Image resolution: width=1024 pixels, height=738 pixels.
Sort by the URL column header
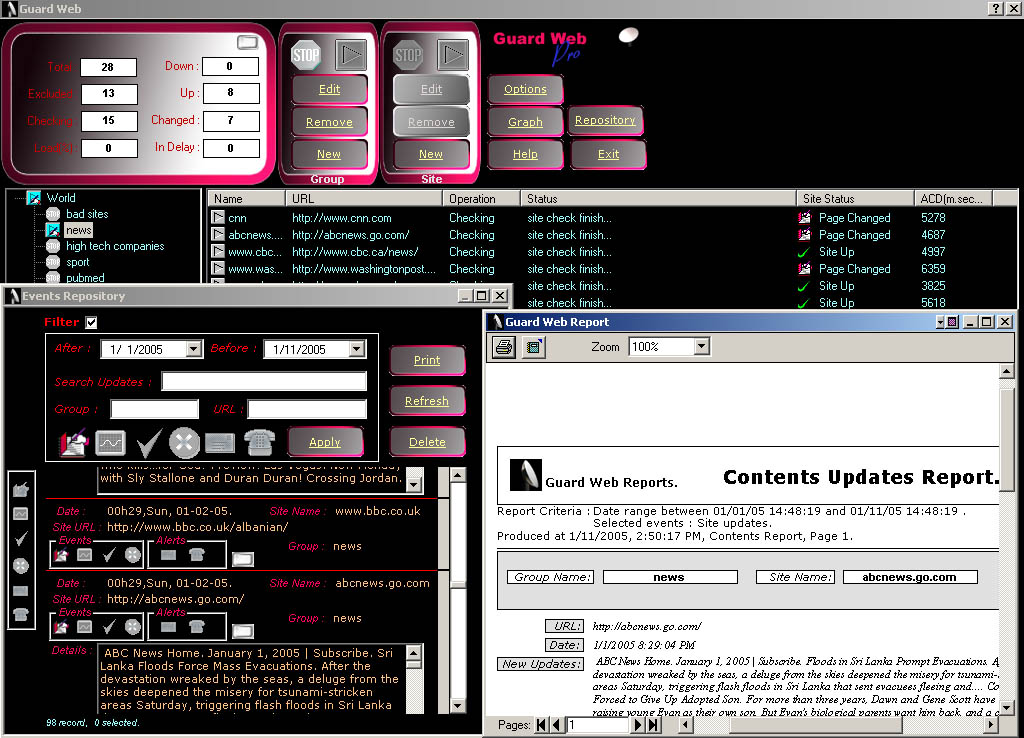pos(364,199)
